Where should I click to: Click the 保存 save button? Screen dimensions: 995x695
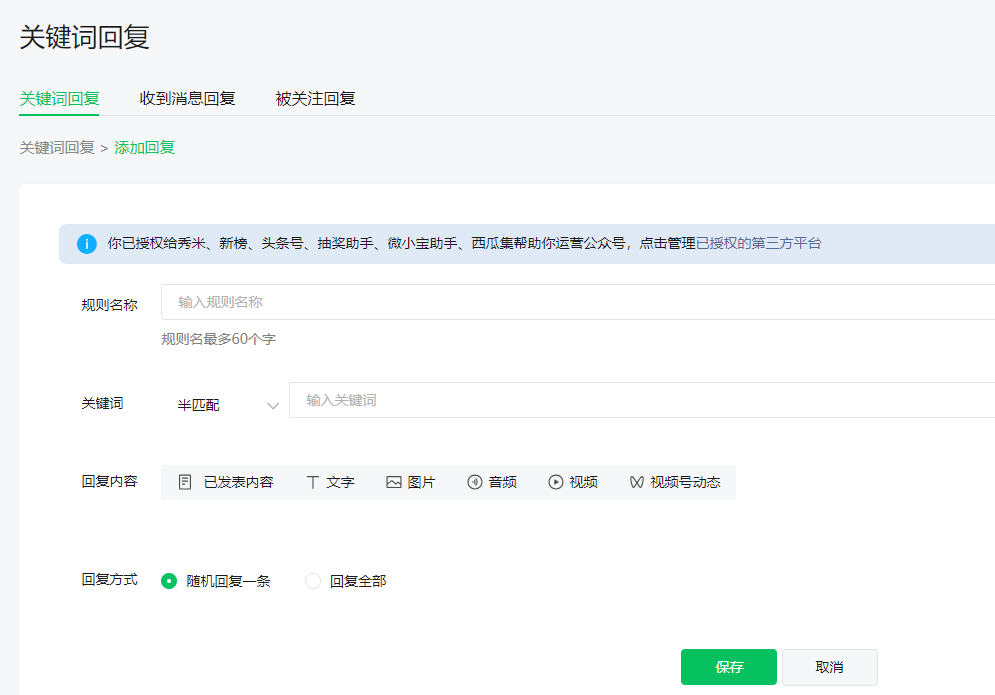tap(728, 667)
